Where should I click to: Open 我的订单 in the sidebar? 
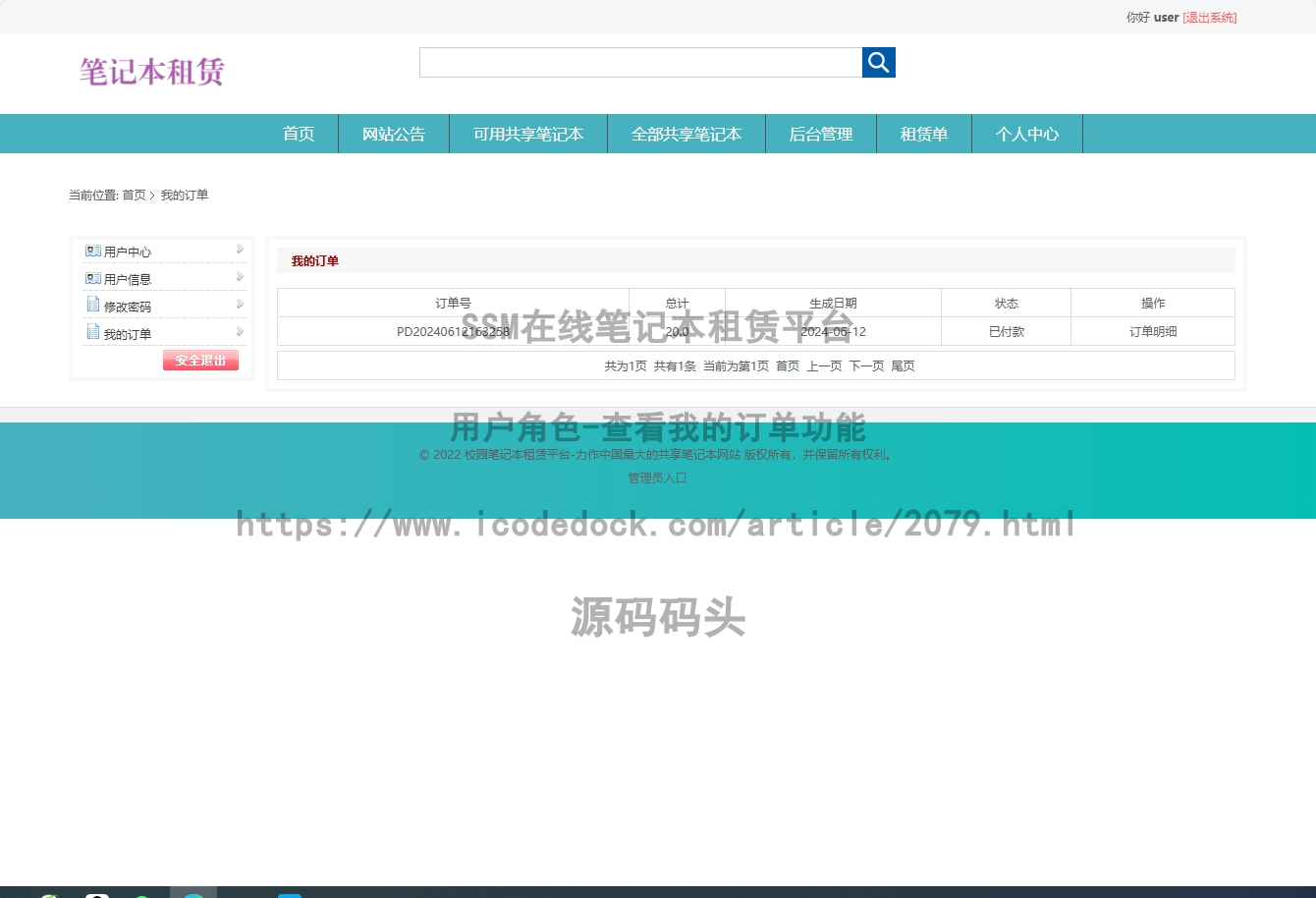tap(128, 335)
